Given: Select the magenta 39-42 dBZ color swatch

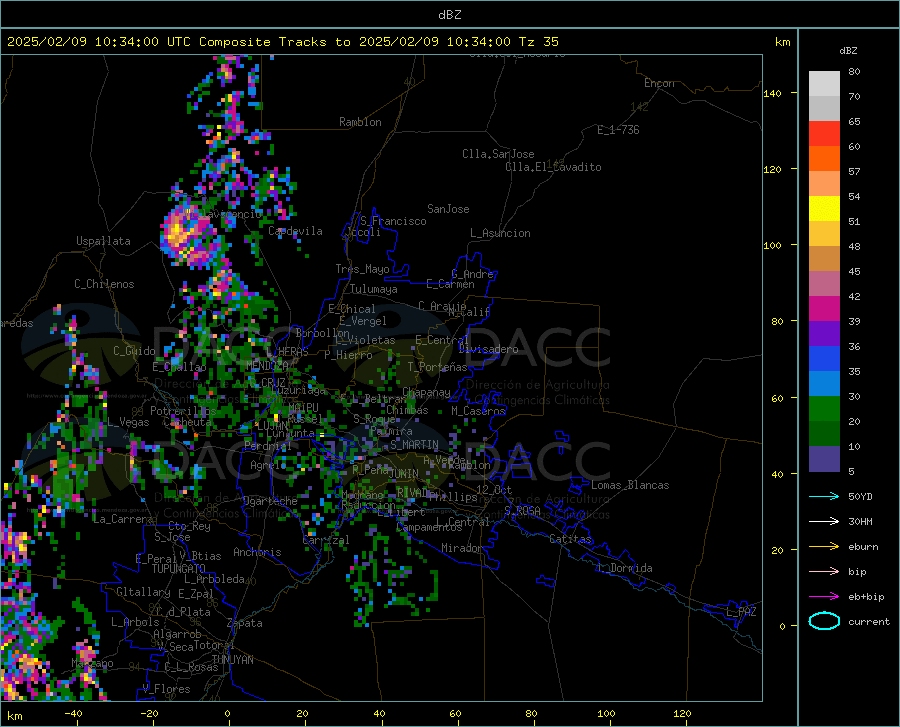Looking at the screenshot, I should coord(824,309).
